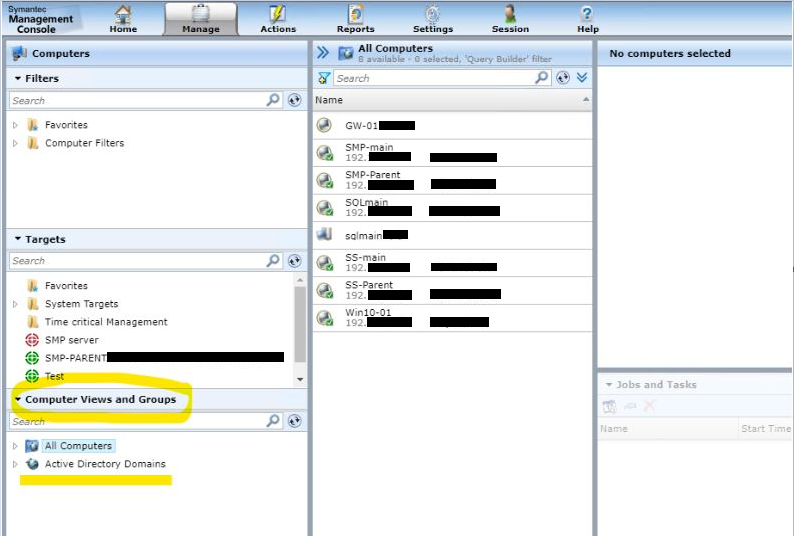Select Favorites folder in Targets tree
This screenshot has height=536, width=794.
coord(66,286)
